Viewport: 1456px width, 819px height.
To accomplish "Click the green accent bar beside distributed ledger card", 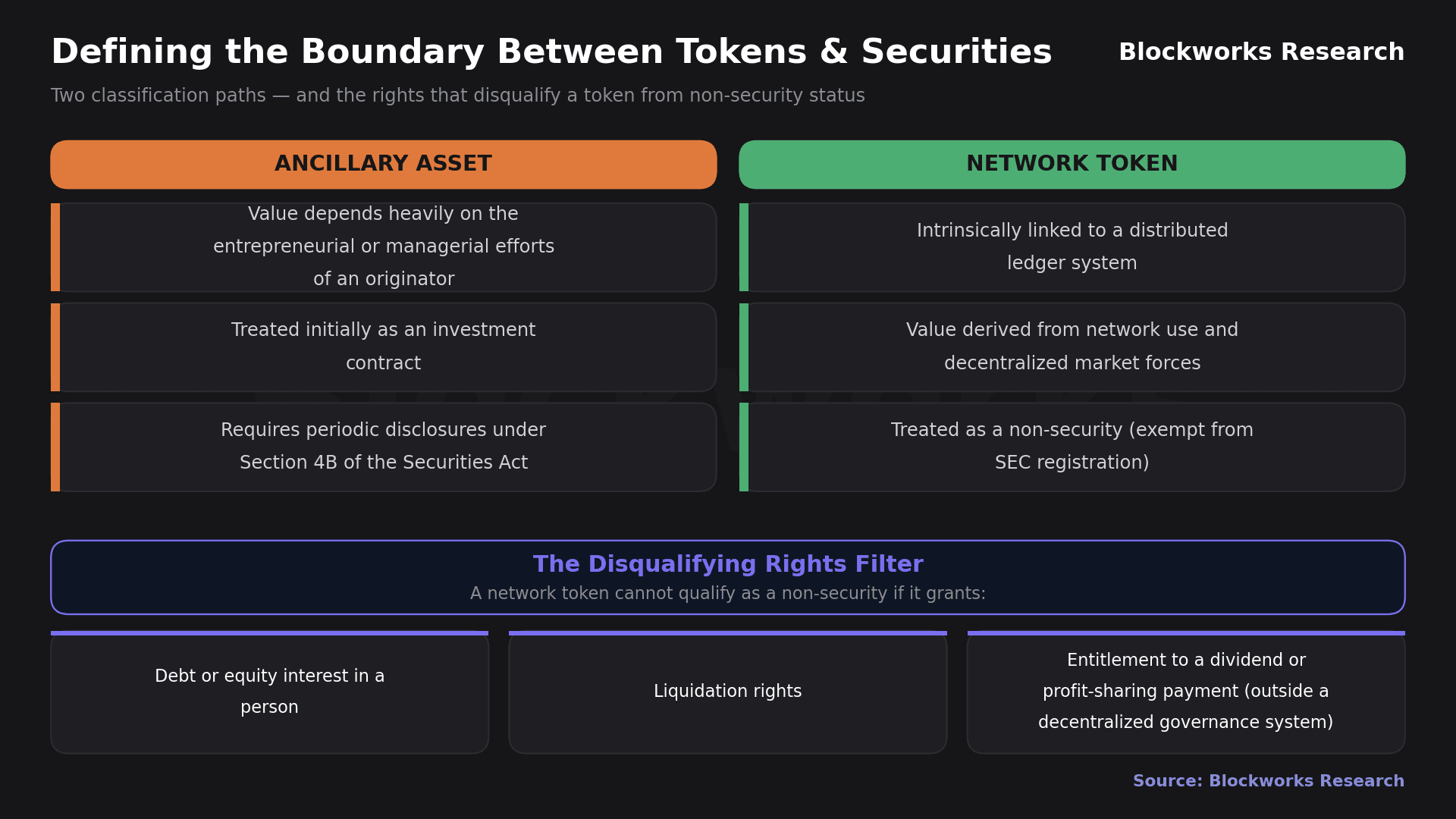I will coord(744,247).
